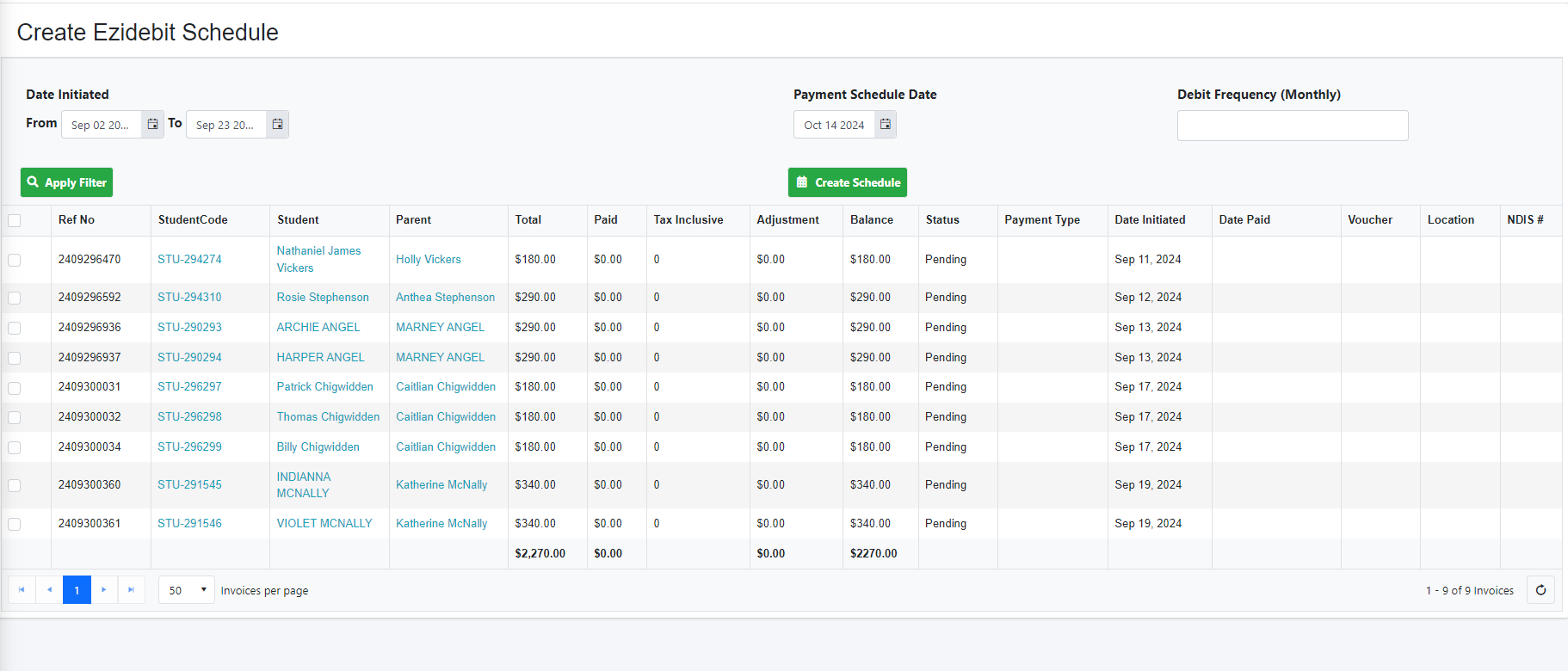Image resolution: width=1568 pixels, height=671 pixels.
Task: Open student code STU-294274 link
Action: 189,259
